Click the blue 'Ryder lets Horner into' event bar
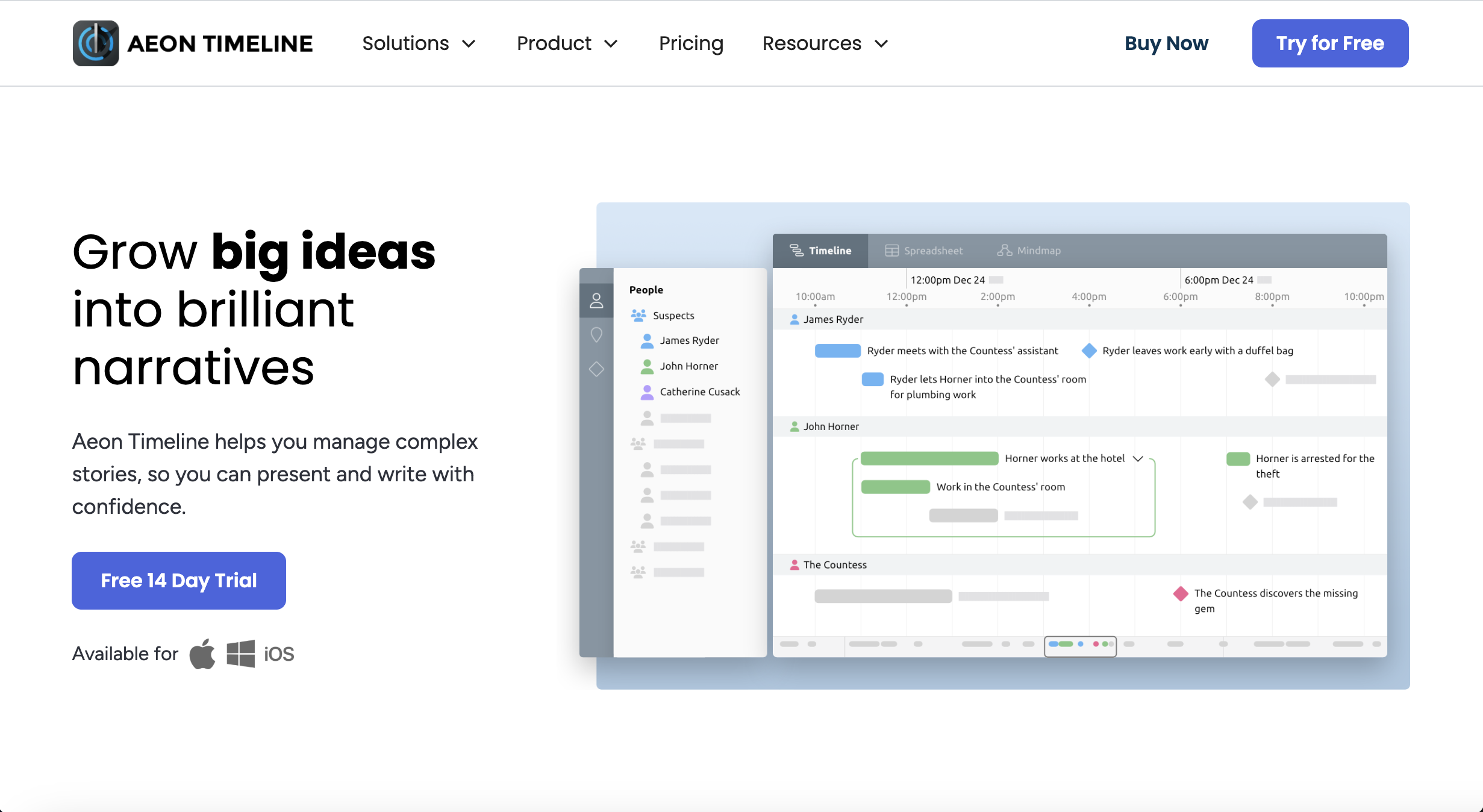Viewport: 1483px width, 812px height. tap(872, 379)
